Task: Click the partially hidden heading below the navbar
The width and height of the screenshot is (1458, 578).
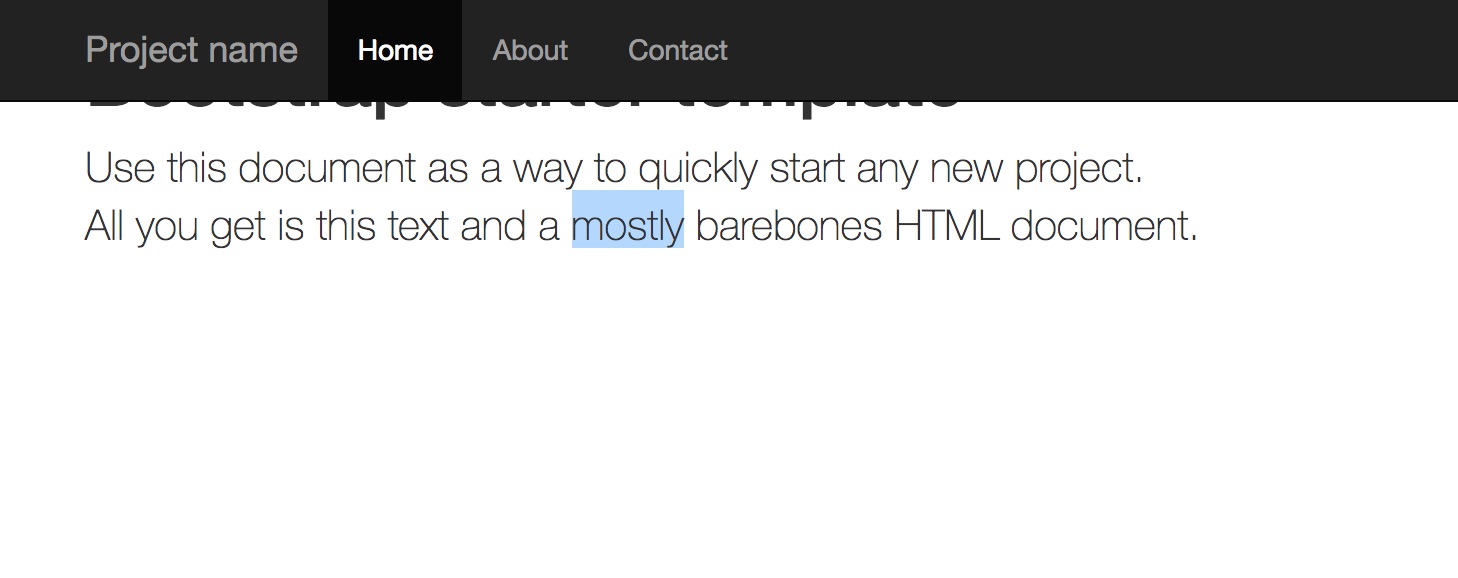Action: click(523, 108)
